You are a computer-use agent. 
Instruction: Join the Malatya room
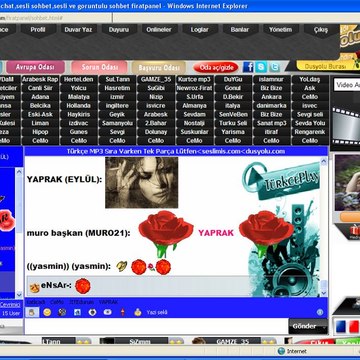79,97
